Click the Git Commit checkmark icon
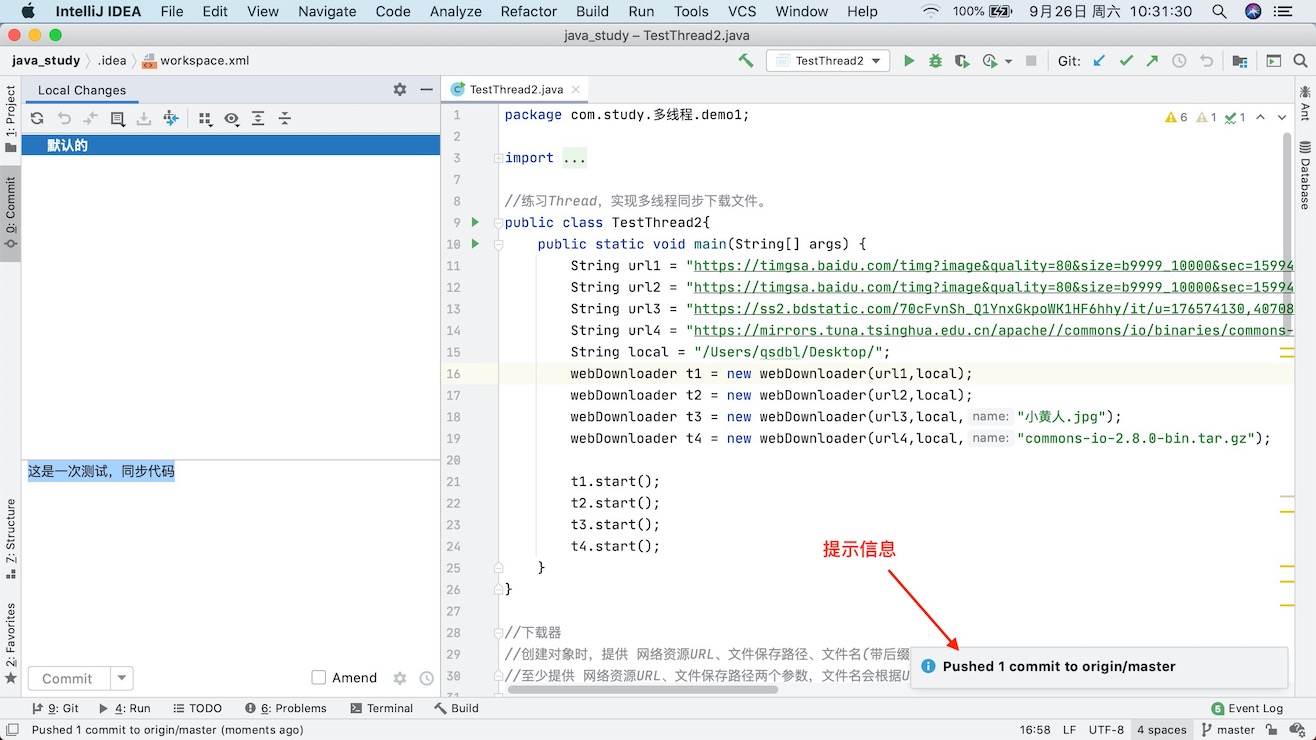Viewport: 1316px width, 740px height. [1126, 61]
